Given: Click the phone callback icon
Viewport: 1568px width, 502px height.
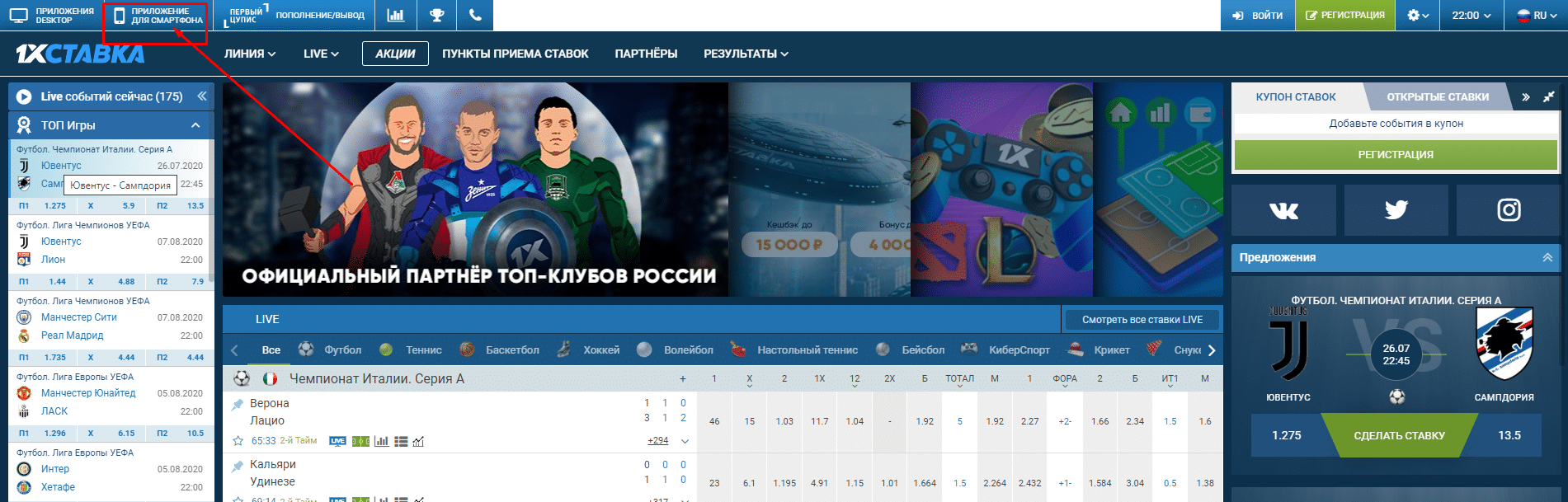Looking at the screenshot, I should coord(475,15).
